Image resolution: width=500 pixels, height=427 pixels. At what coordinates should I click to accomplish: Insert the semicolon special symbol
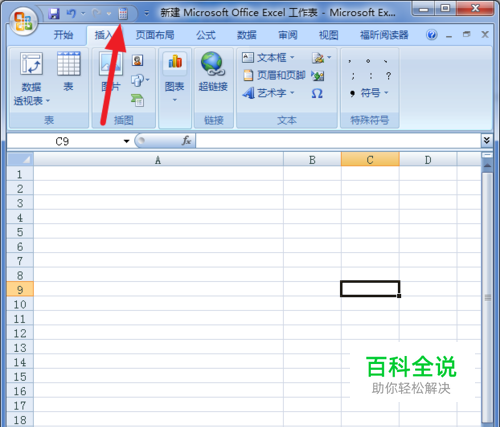(353, 76)
